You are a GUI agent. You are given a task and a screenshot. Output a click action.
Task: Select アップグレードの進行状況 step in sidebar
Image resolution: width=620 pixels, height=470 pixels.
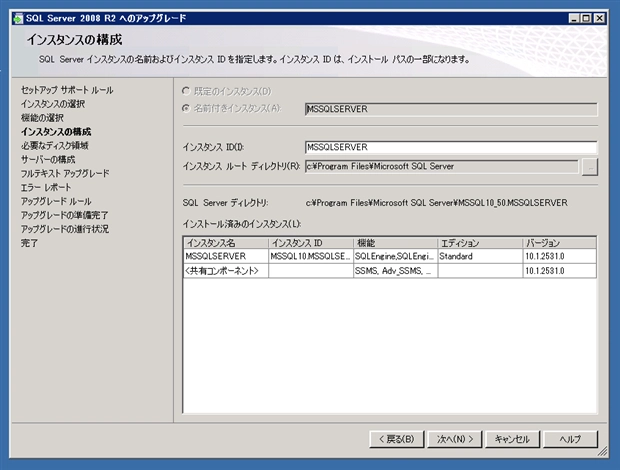pyautogui.click(x=65, y=229)
